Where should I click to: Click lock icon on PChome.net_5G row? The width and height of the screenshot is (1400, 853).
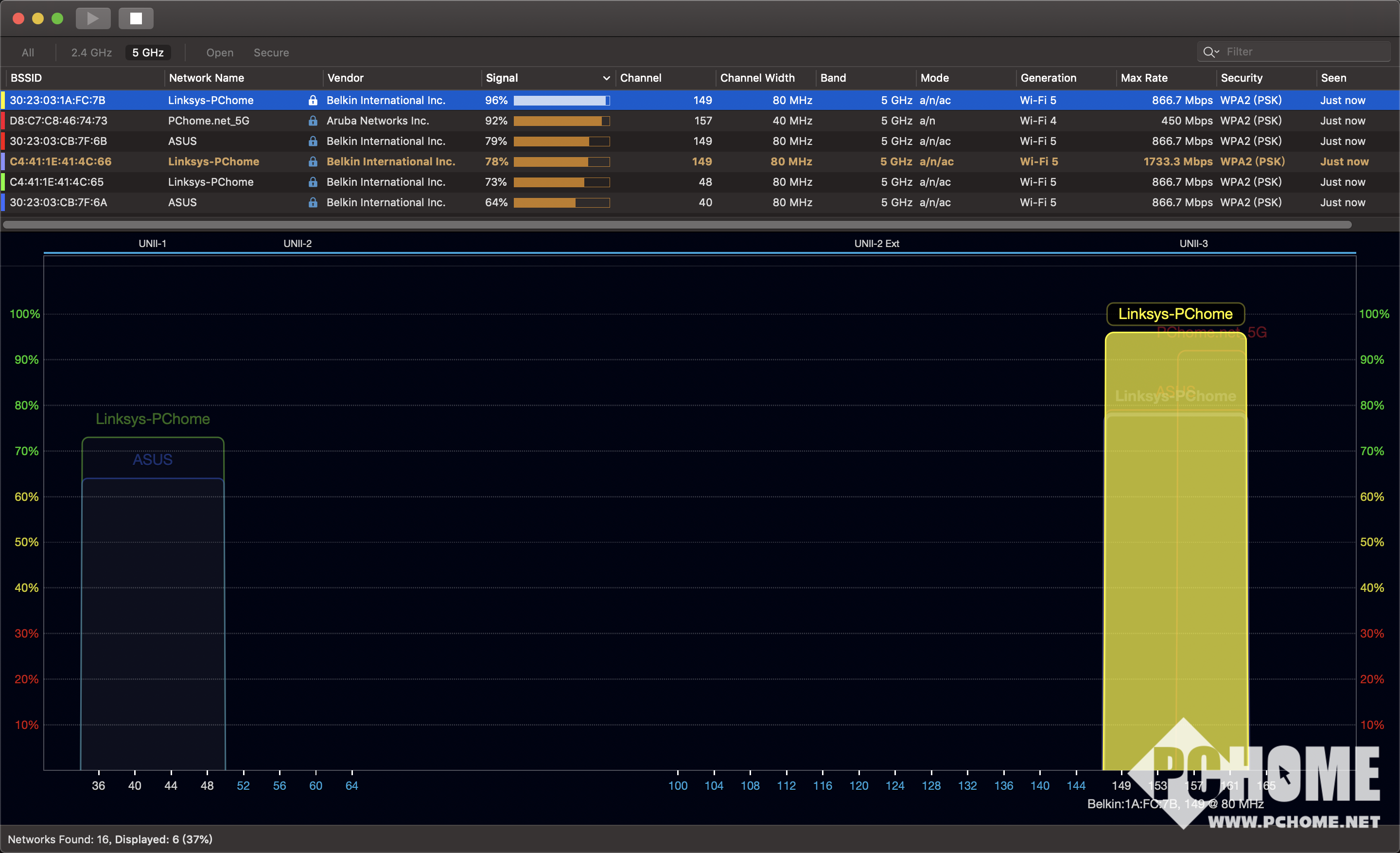[313, 121]
